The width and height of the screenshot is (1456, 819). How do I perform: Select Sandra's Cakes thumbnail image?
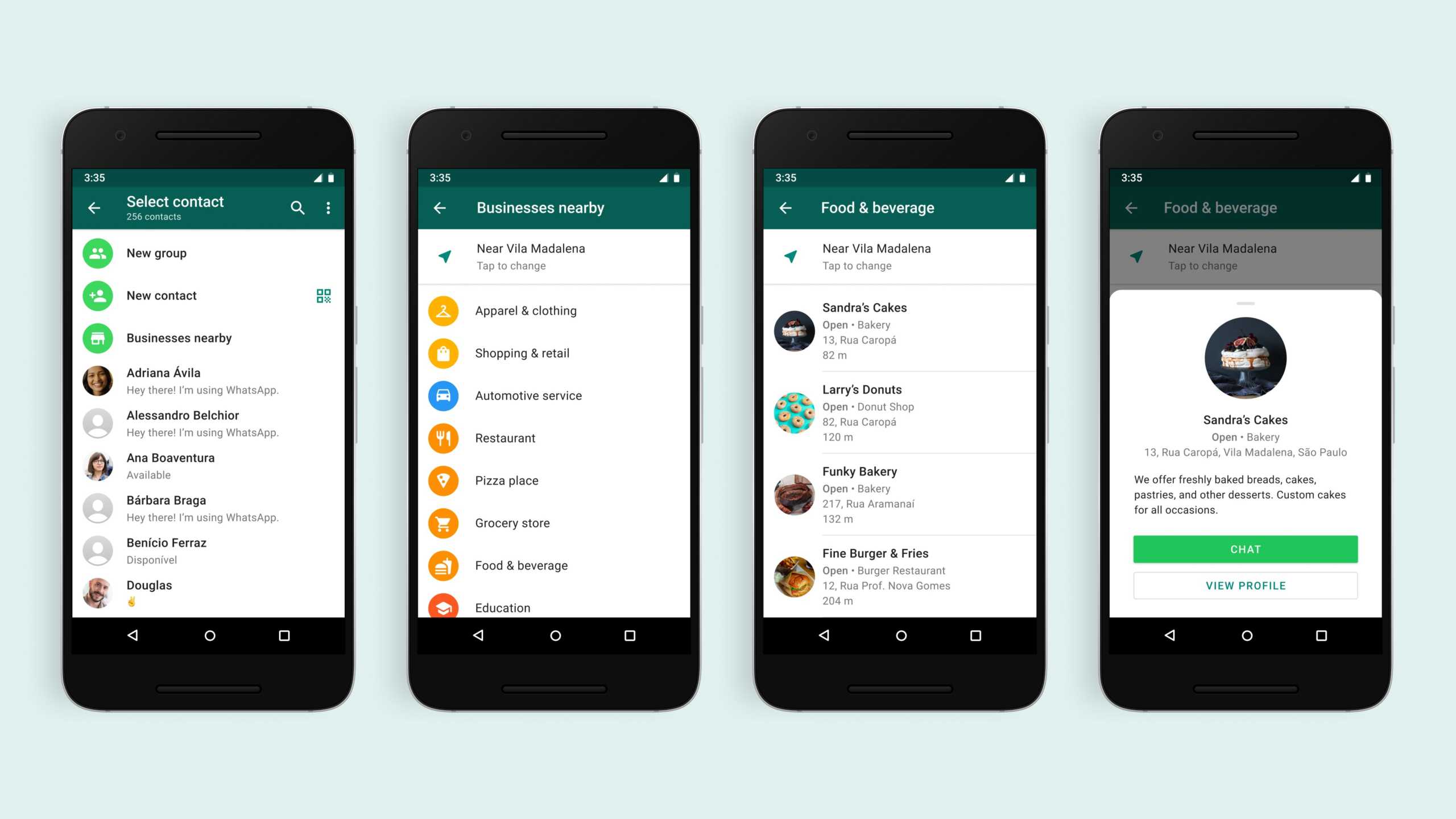click(793, 329)
